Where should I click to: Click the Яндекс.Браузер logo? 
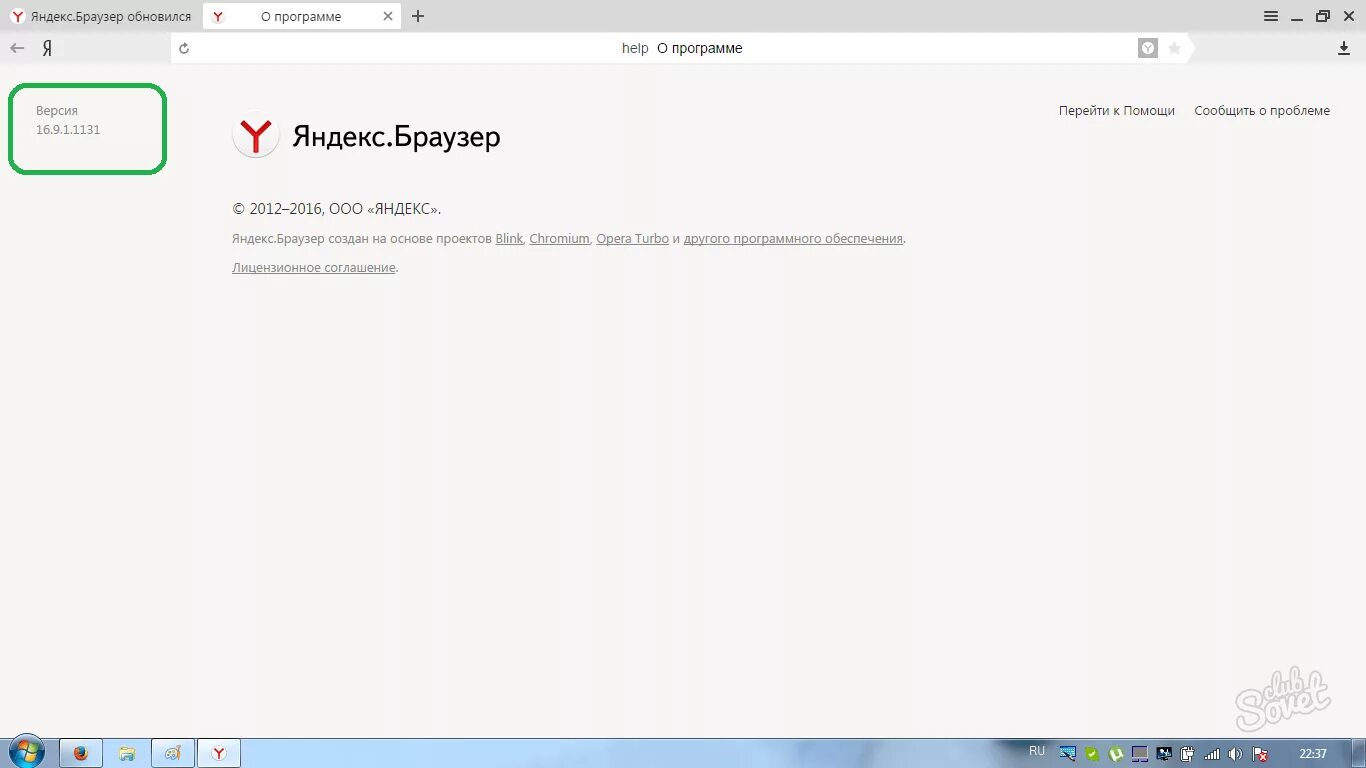click(366, 135)
